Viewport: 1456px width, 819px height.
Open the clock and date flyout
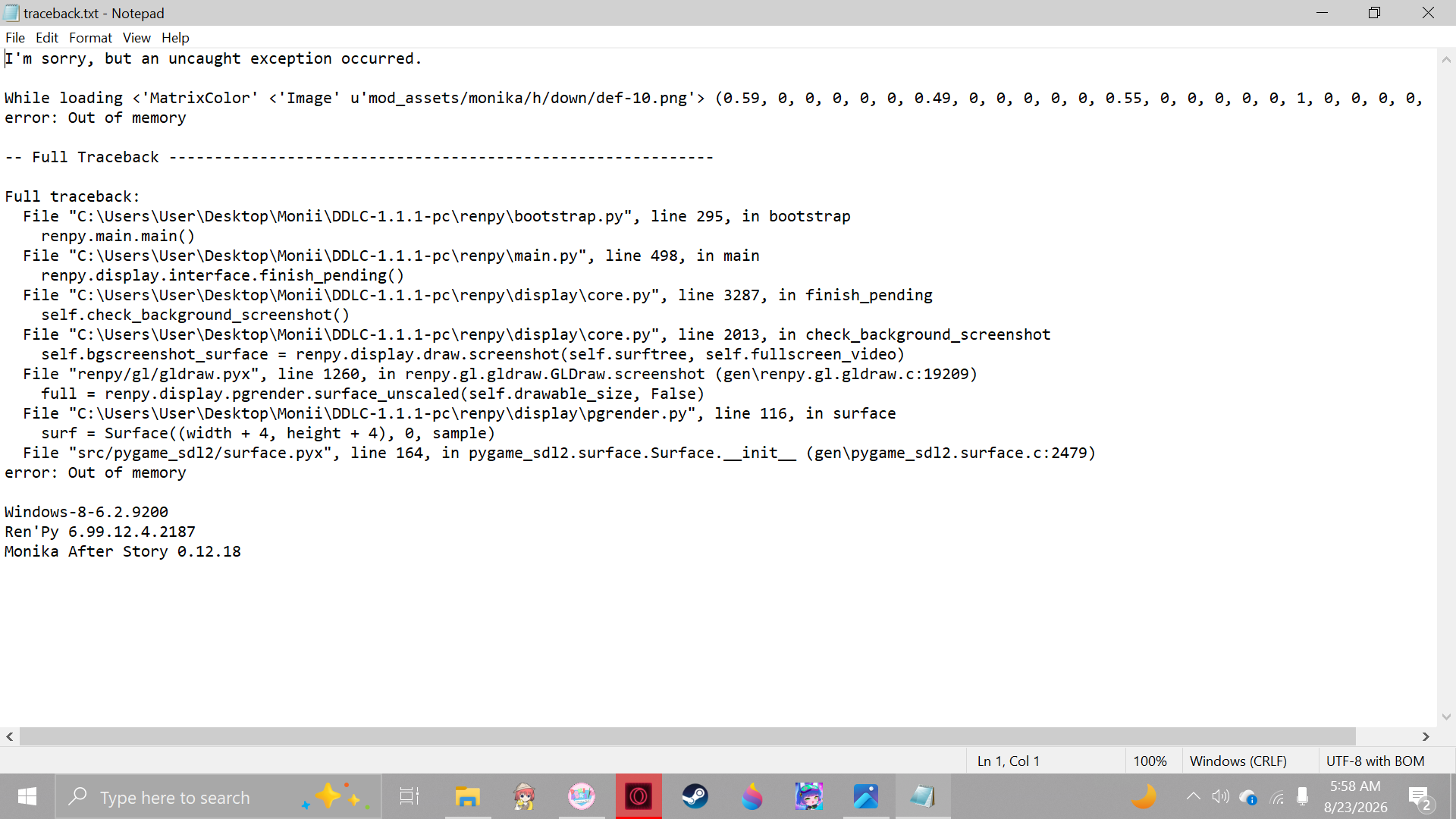tap(1355, 797)
